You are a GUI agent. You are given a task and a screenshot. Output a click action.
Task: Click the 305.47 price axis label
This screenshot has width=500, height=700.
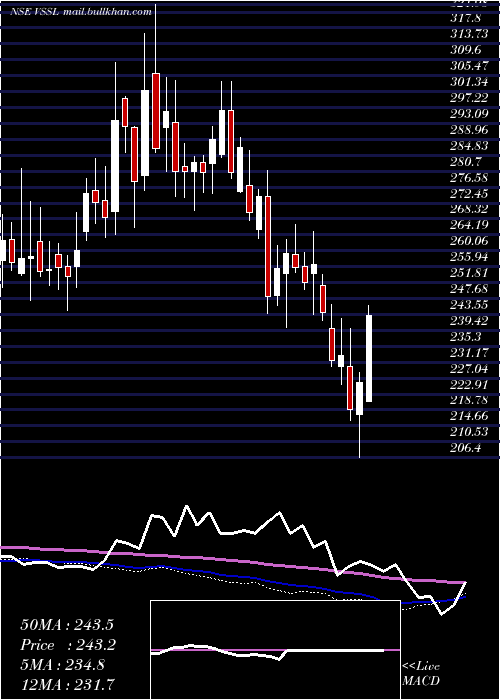tap(469, 67)
